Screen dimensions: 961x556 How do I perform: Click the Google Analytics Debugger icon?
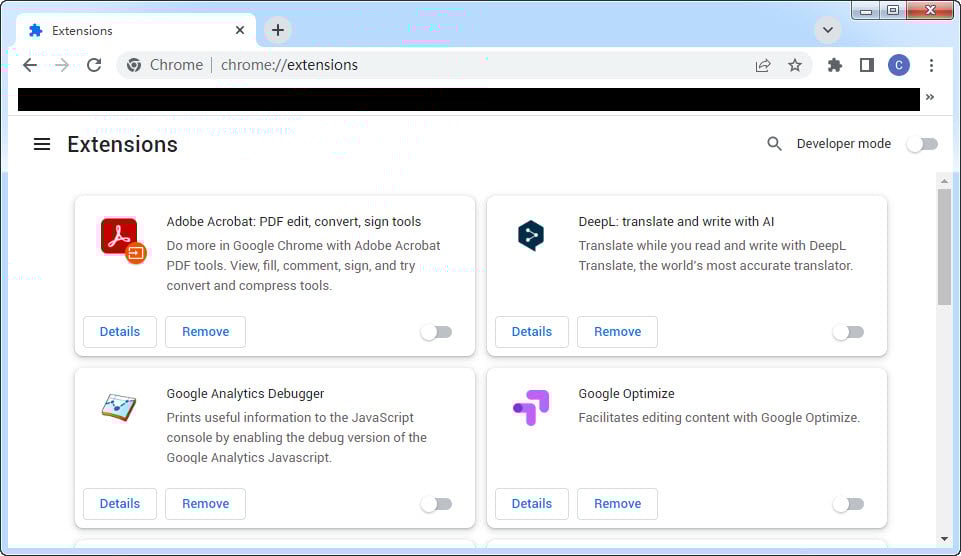pyautogui.click(x=119, y=408)
